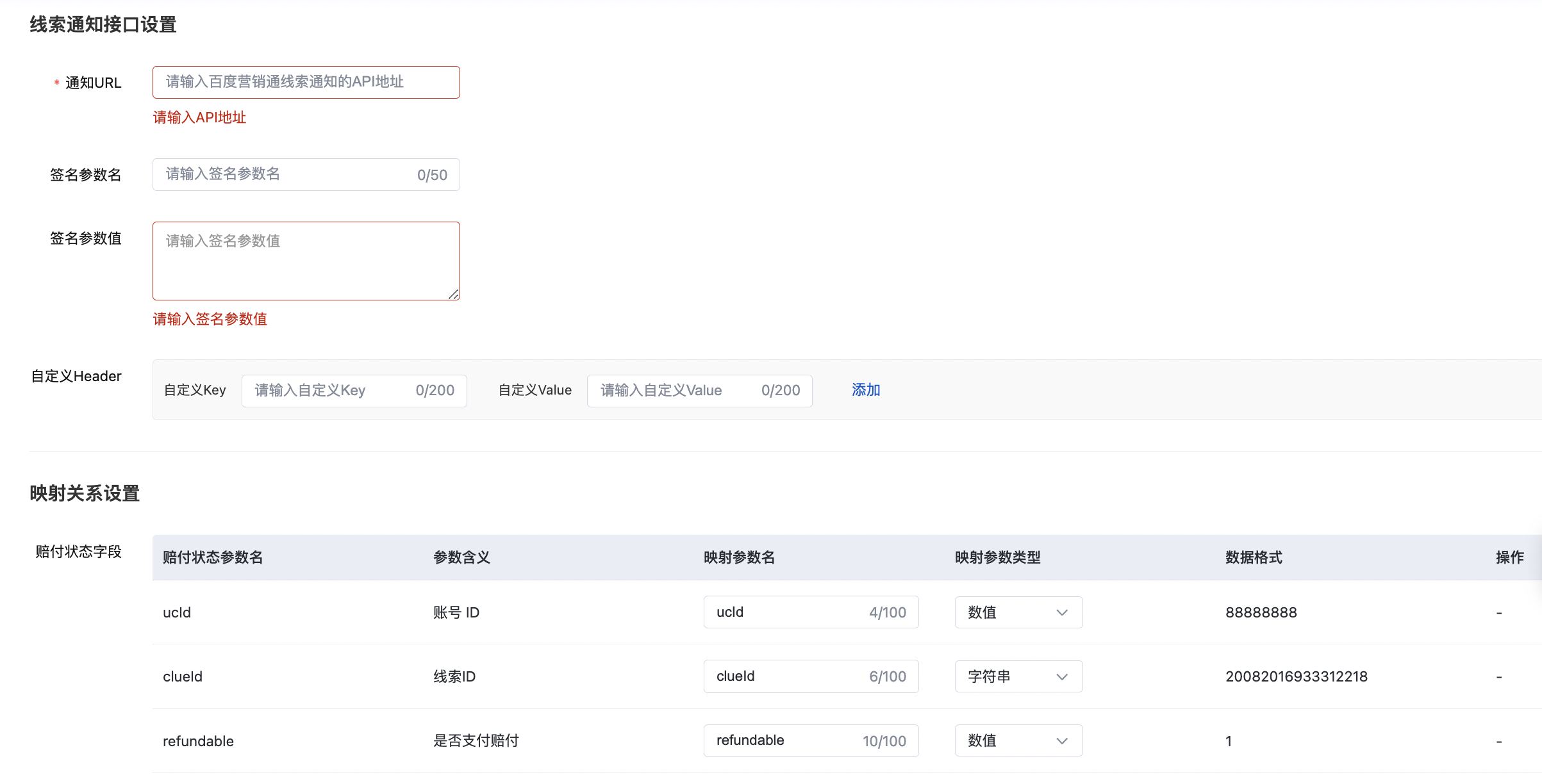
Task: Click the 赔付状态参数名 column header
Action: 213,557
